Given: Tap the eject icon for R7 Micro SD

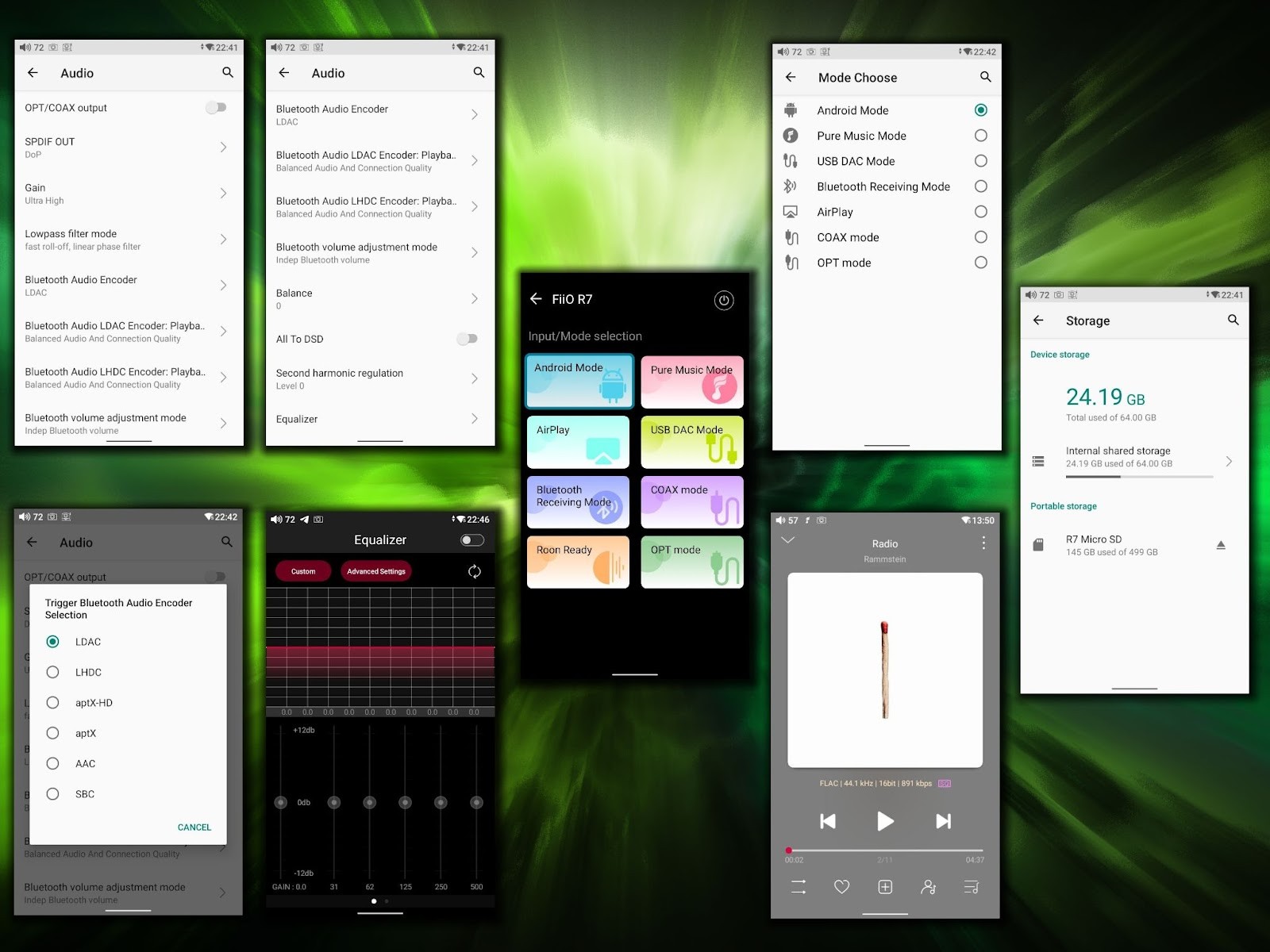Looking at the screenshot, I should [x=1220, y=545].
